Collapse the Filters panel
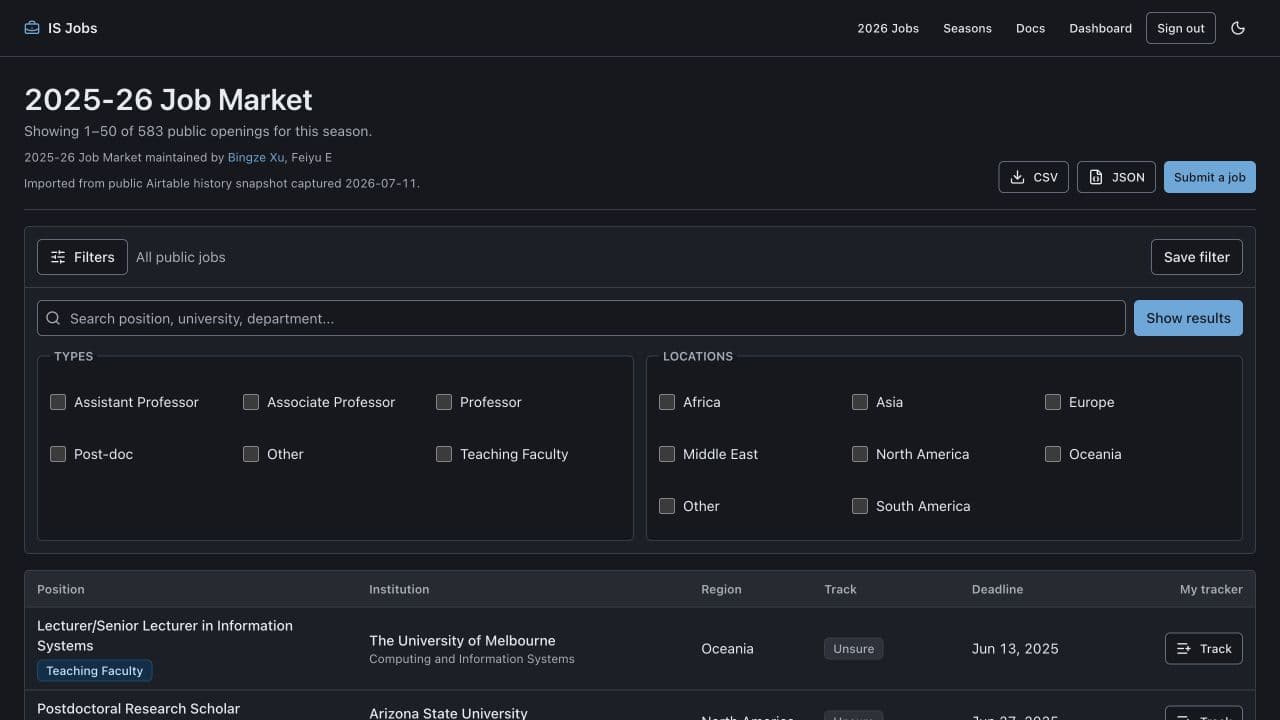 pyautogui.click(x=82, y=257)
